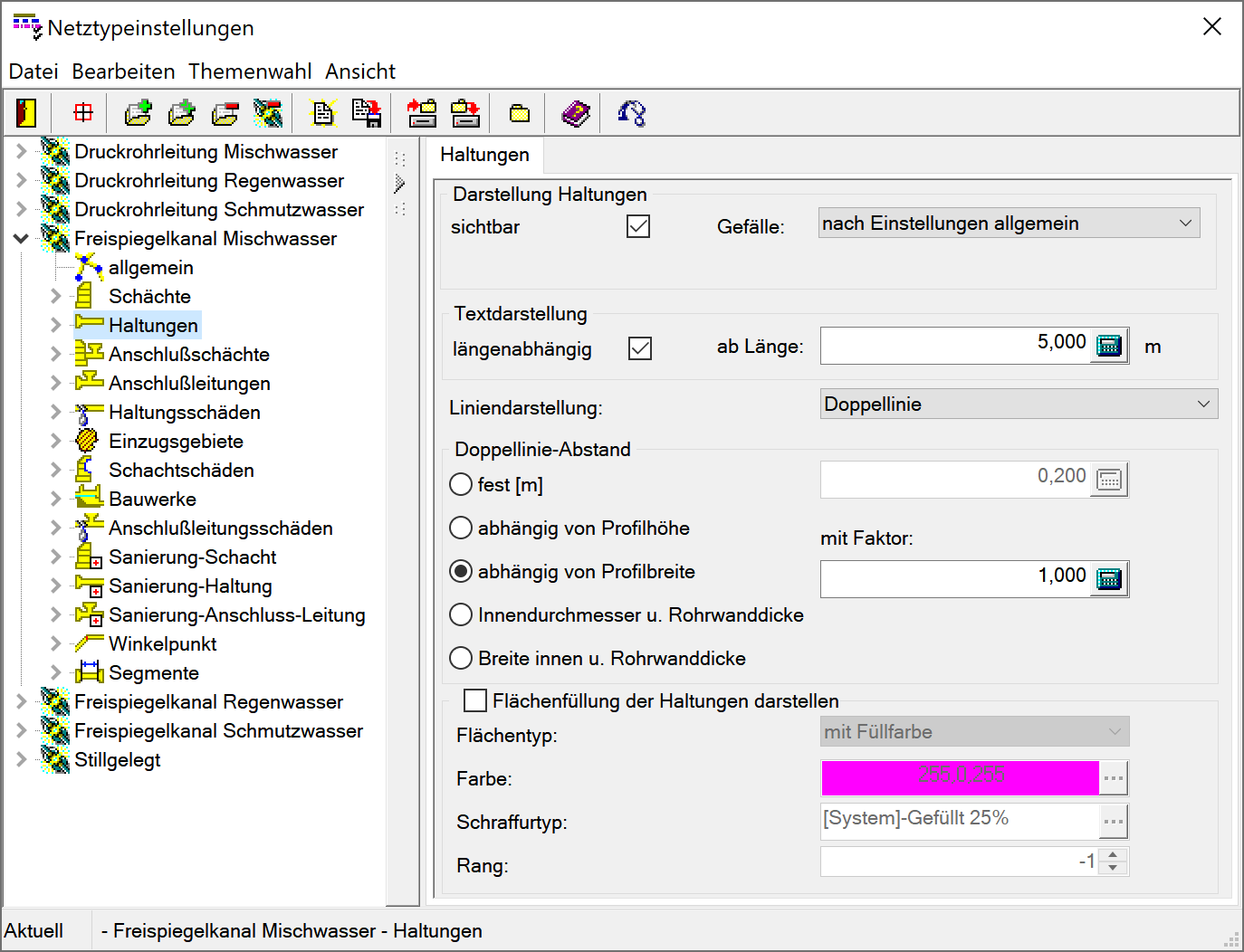Click the magenta Farbe color swatch
Image resolution: width=1244 pixels, height=952 pixels.
coord(960,778)
